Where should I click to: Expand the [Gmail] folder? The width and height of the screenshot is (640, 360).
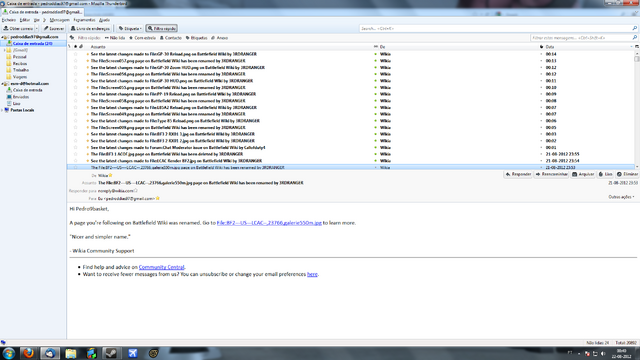[x=4, y=50]
